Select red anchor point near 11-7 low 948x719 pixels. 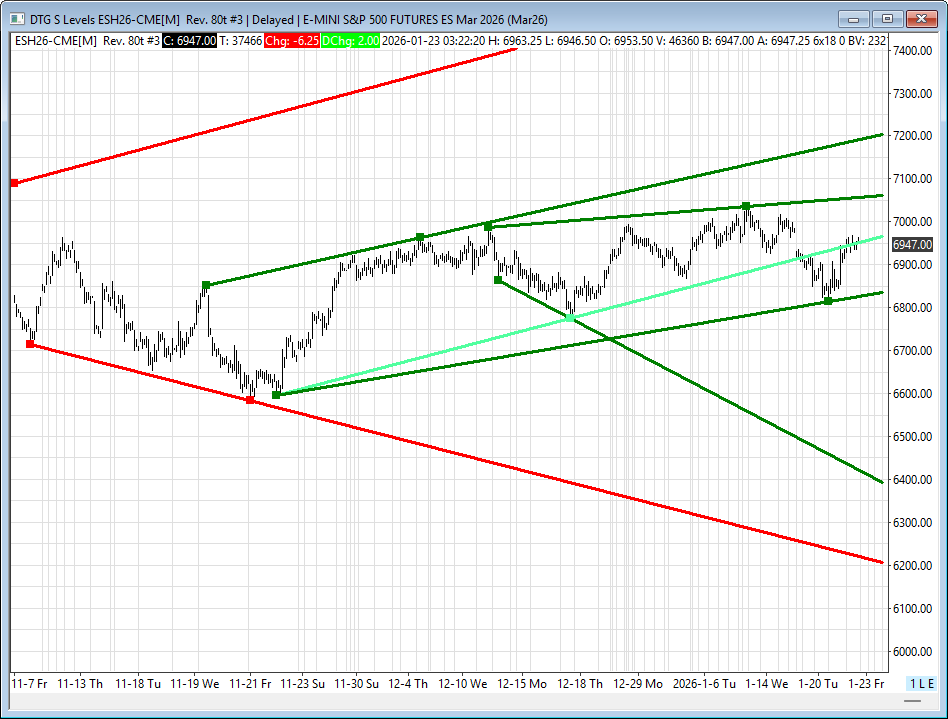coord(30,344)
